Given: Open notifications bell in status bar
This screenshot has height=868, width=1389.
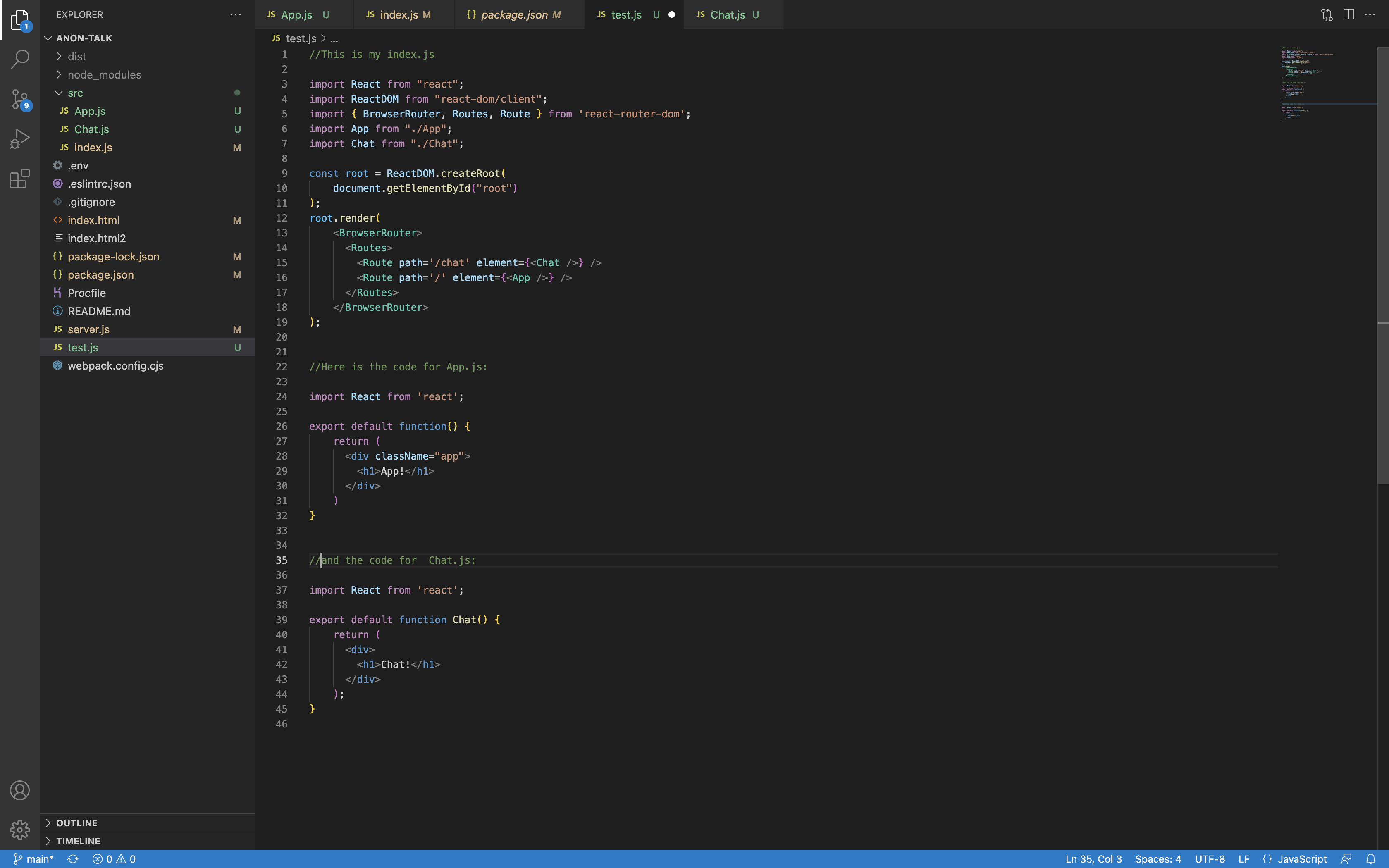Looking at the screenshot, I should point(1371,859).
